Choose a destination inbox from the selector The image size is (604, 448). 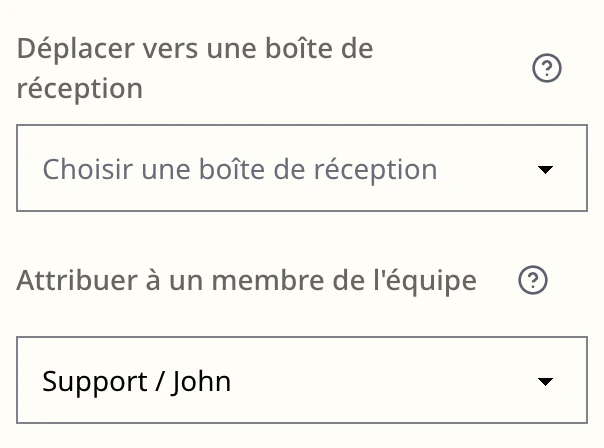(302, 168)
